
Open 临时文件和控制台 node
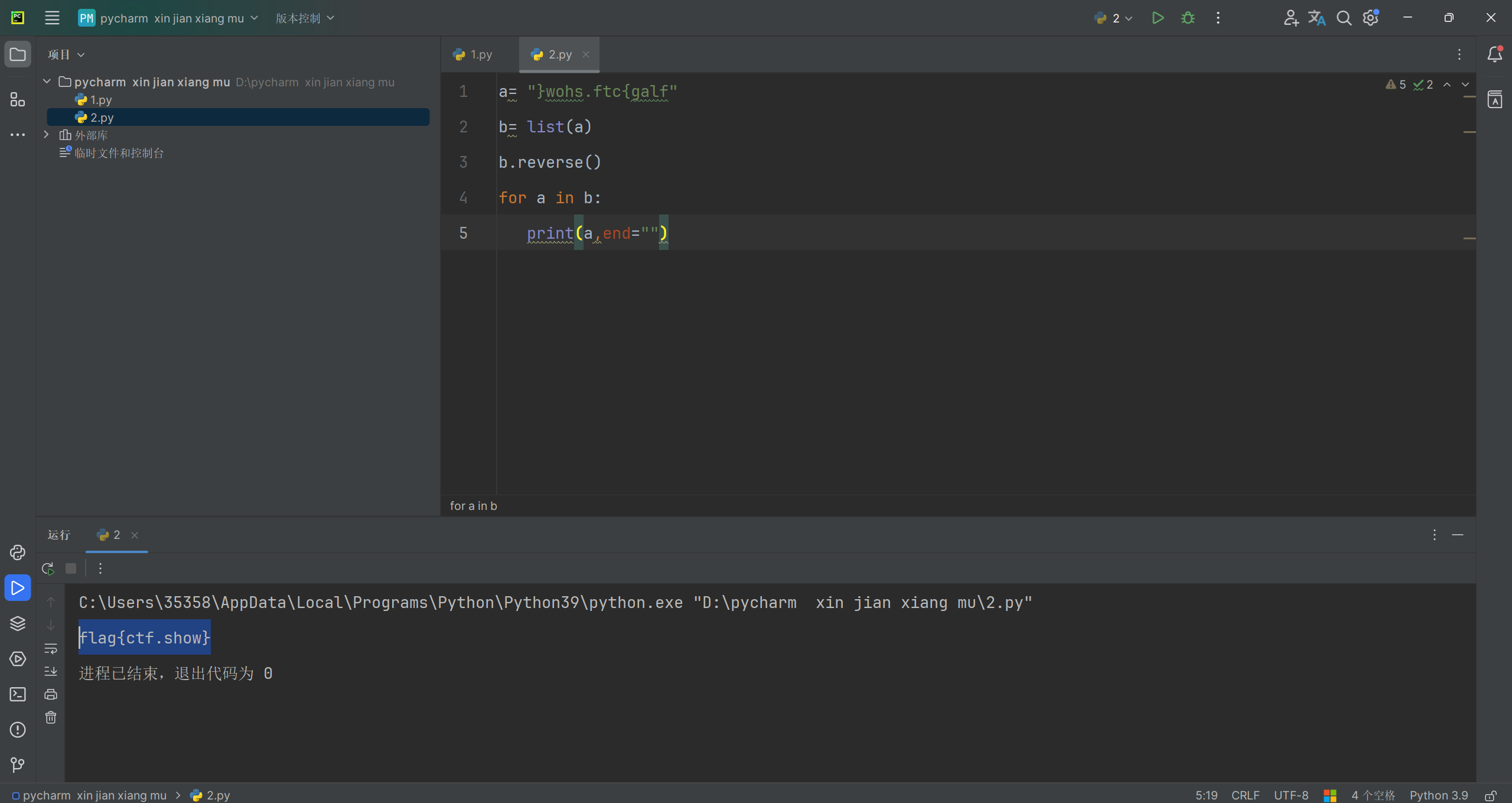pos(119,152)
